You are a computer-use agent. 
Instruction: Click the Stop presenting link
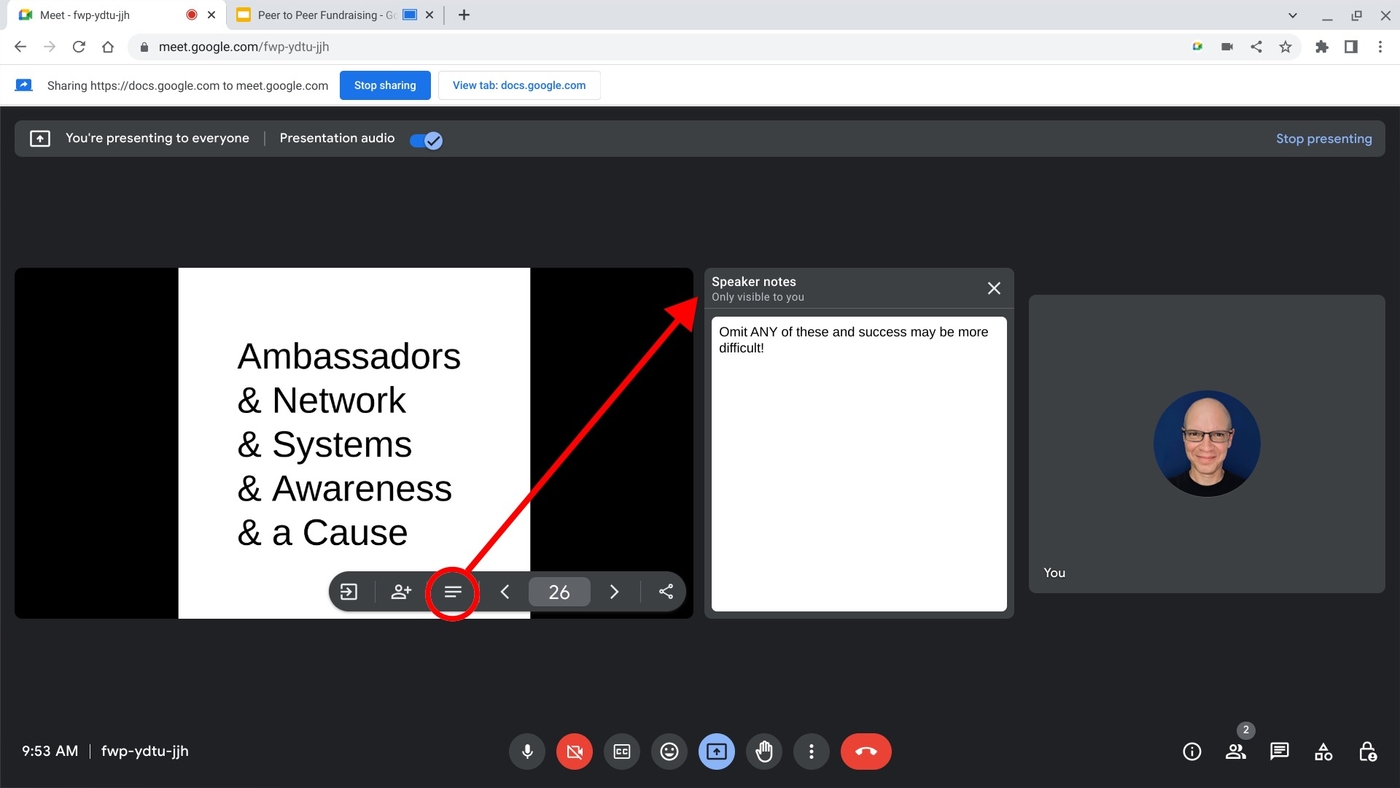click(1324, 138)
